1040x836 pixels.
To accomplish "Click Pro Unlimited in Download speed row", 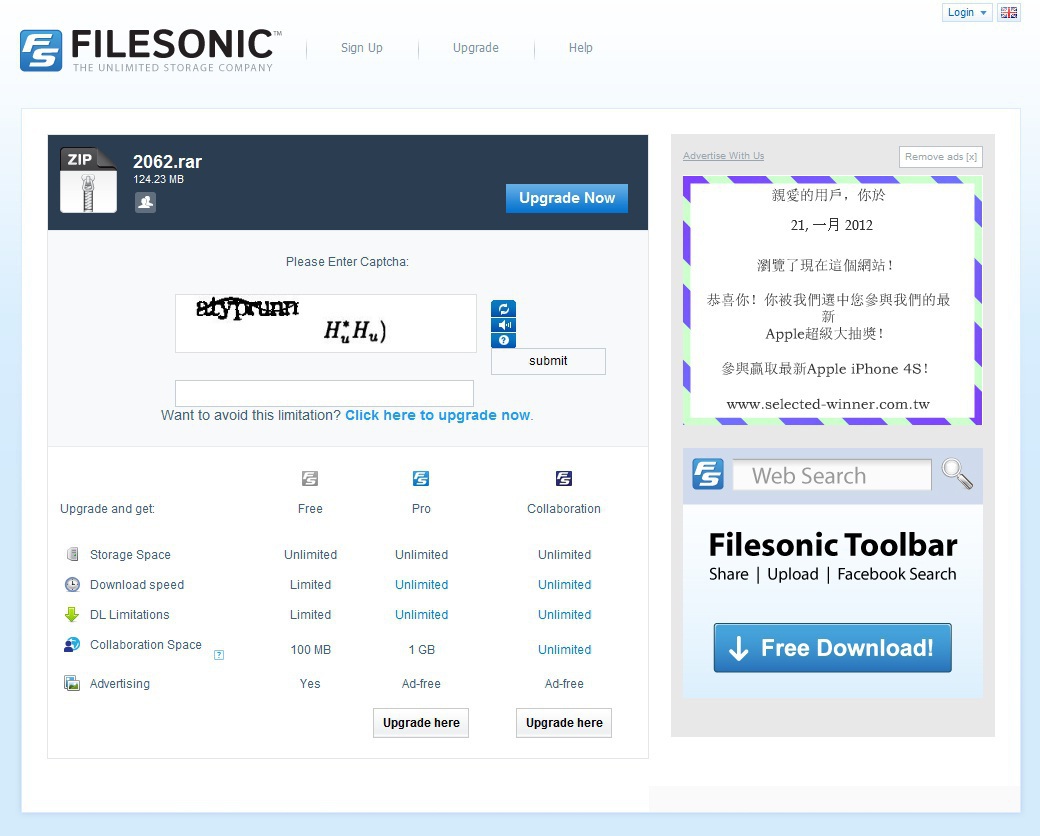I will tap(422, 585).
